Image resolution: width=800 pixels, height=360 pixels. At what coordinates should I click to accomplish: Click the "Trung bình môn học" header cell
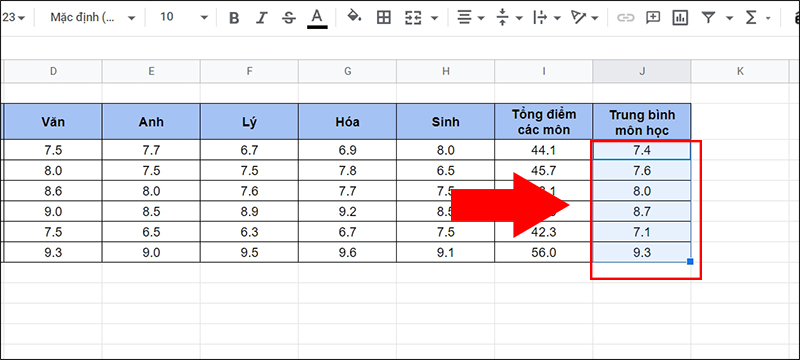click(x=642, y=122)
